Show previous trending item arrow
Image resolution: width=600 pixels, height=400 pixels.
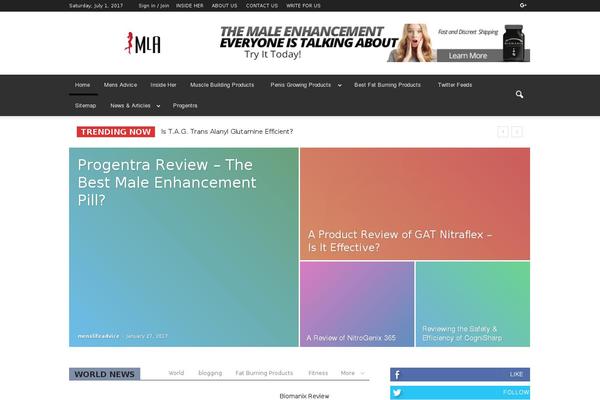[x=503, y=132]
